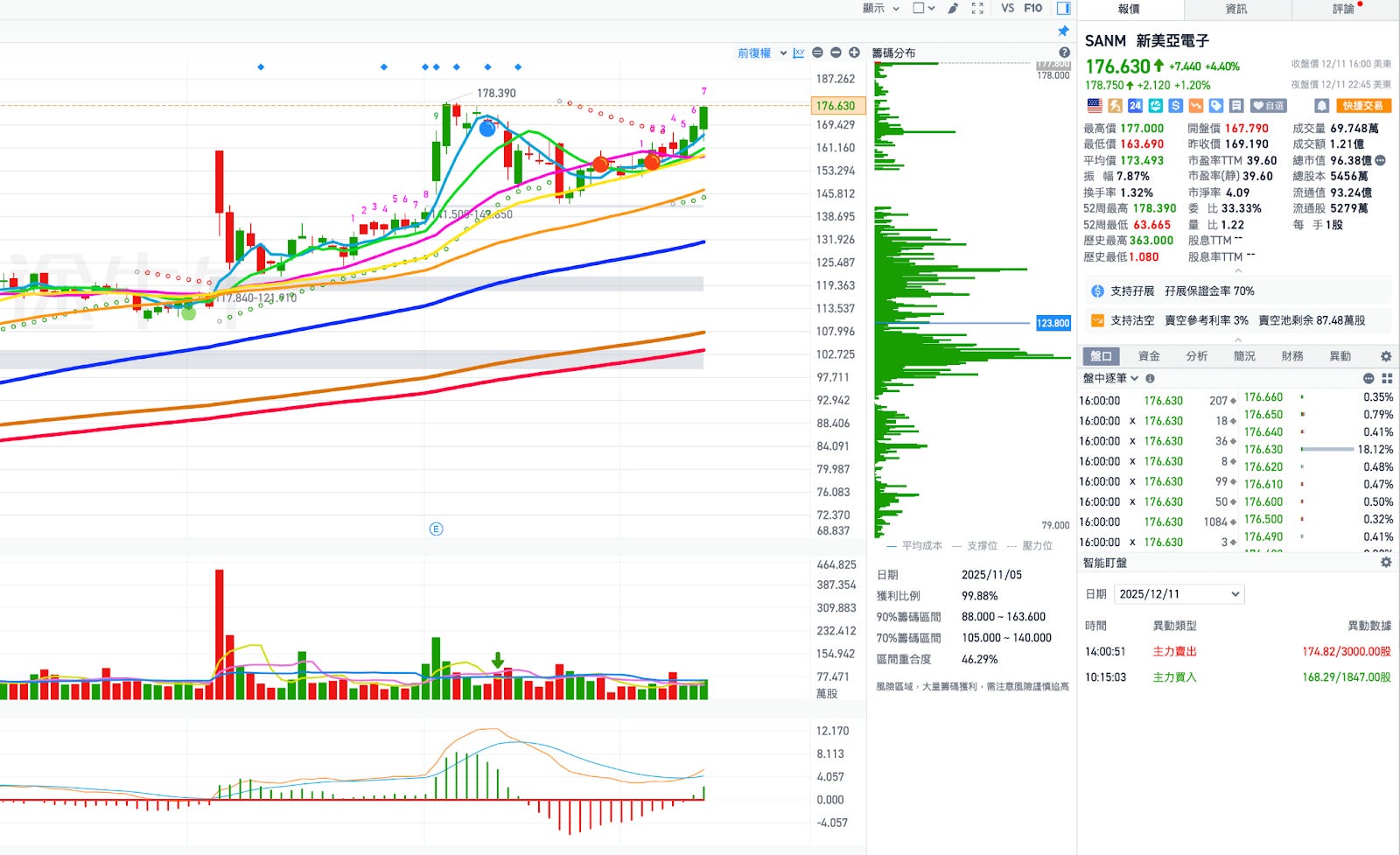The height and width of the screenshot is (855, 1400).
Task: Open the 前復權 adjustment dropdown
Action: coord(761,53)
